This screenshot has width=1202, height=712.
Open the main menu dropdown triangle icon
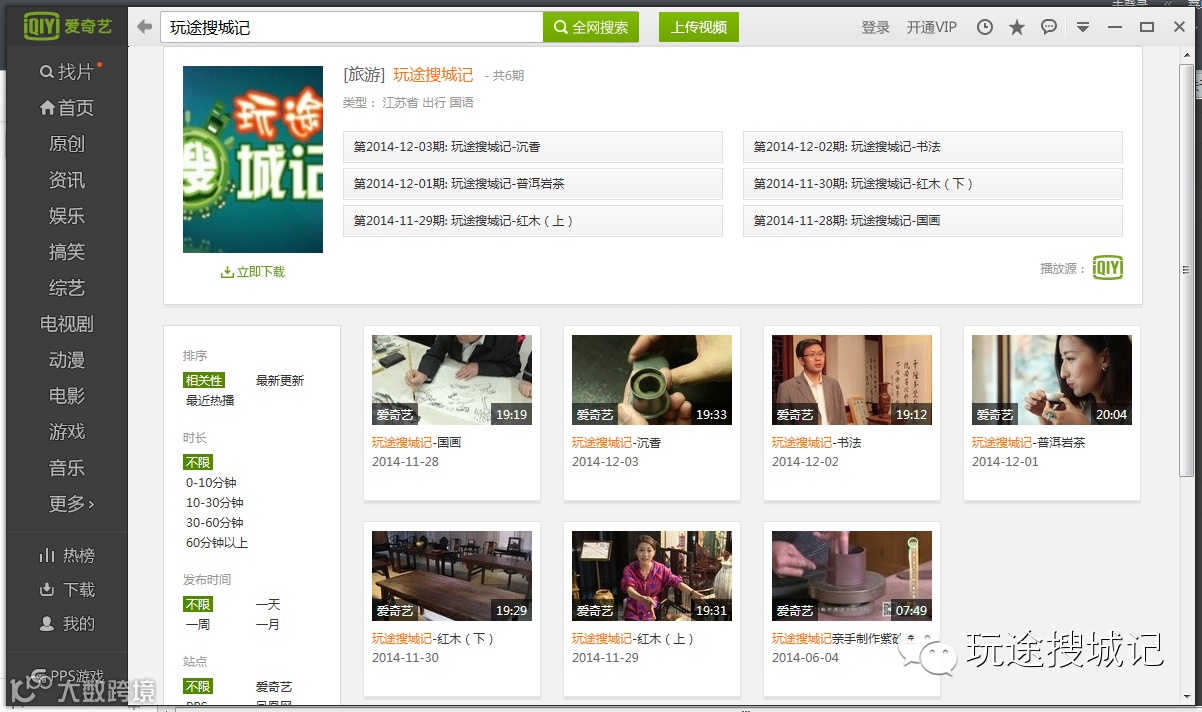click(1083, 27)
